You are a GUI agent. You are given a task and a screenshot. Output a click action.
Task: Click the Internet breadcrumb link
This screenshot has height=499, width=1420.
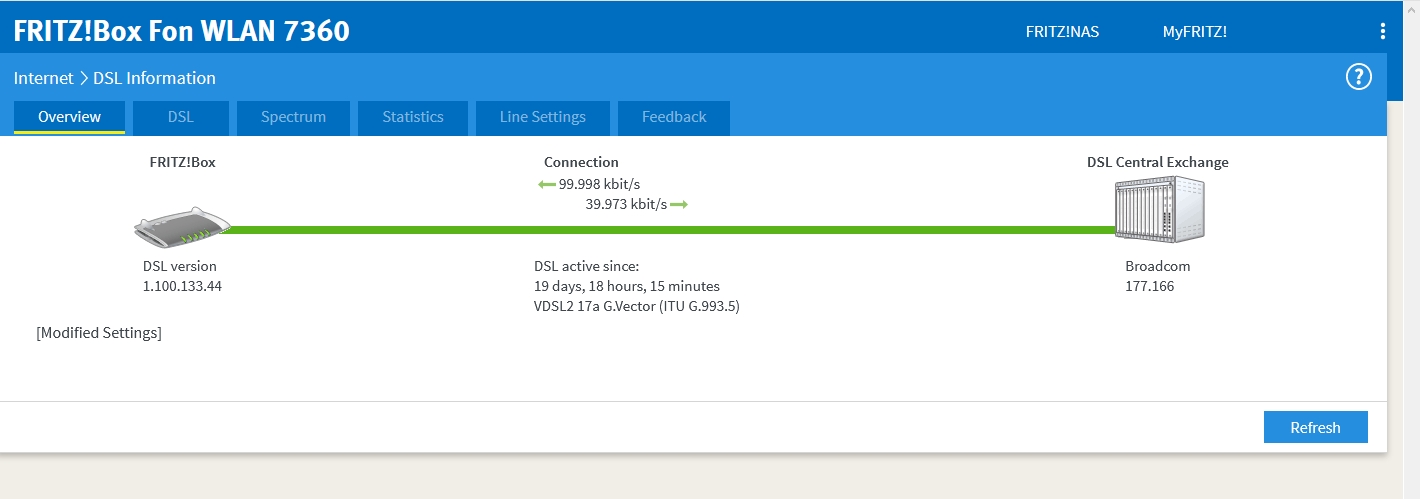(43, 78)
